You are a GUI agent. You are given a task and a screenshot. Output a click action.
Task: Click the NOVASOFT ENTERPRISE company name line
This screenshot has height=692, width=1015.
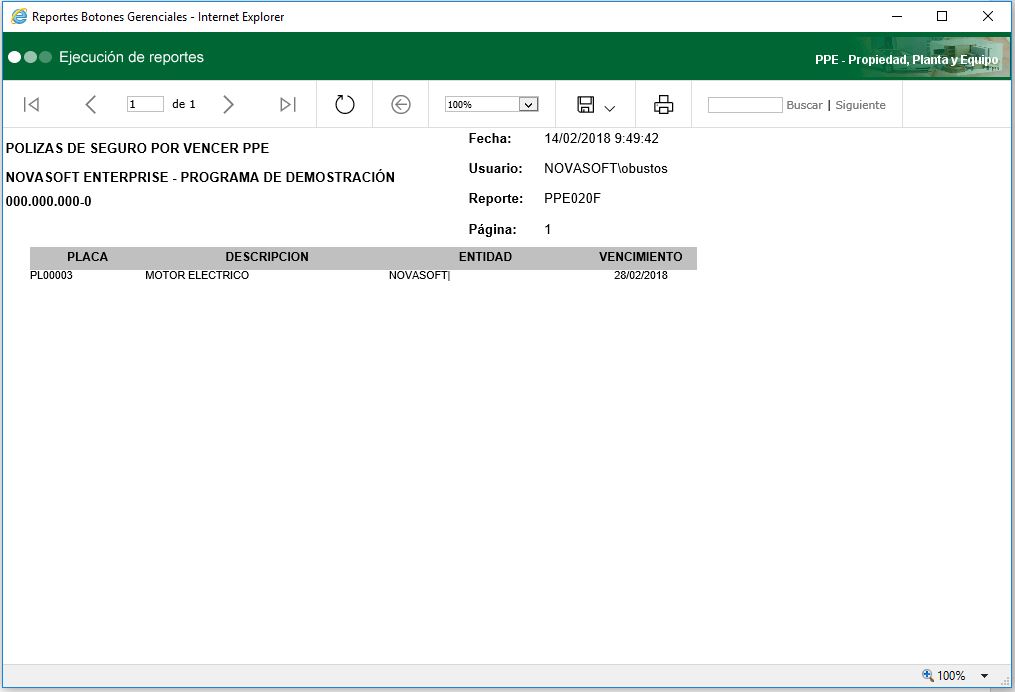[x=200, y=177]
